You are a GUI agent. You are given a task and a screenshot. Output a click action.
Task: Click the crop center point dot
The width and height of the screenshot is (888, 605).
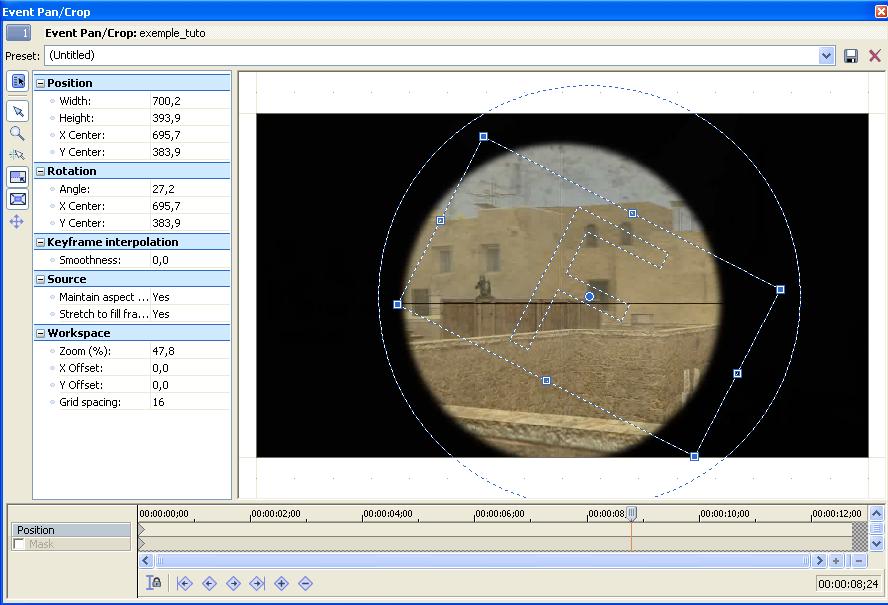coord(590,296)
